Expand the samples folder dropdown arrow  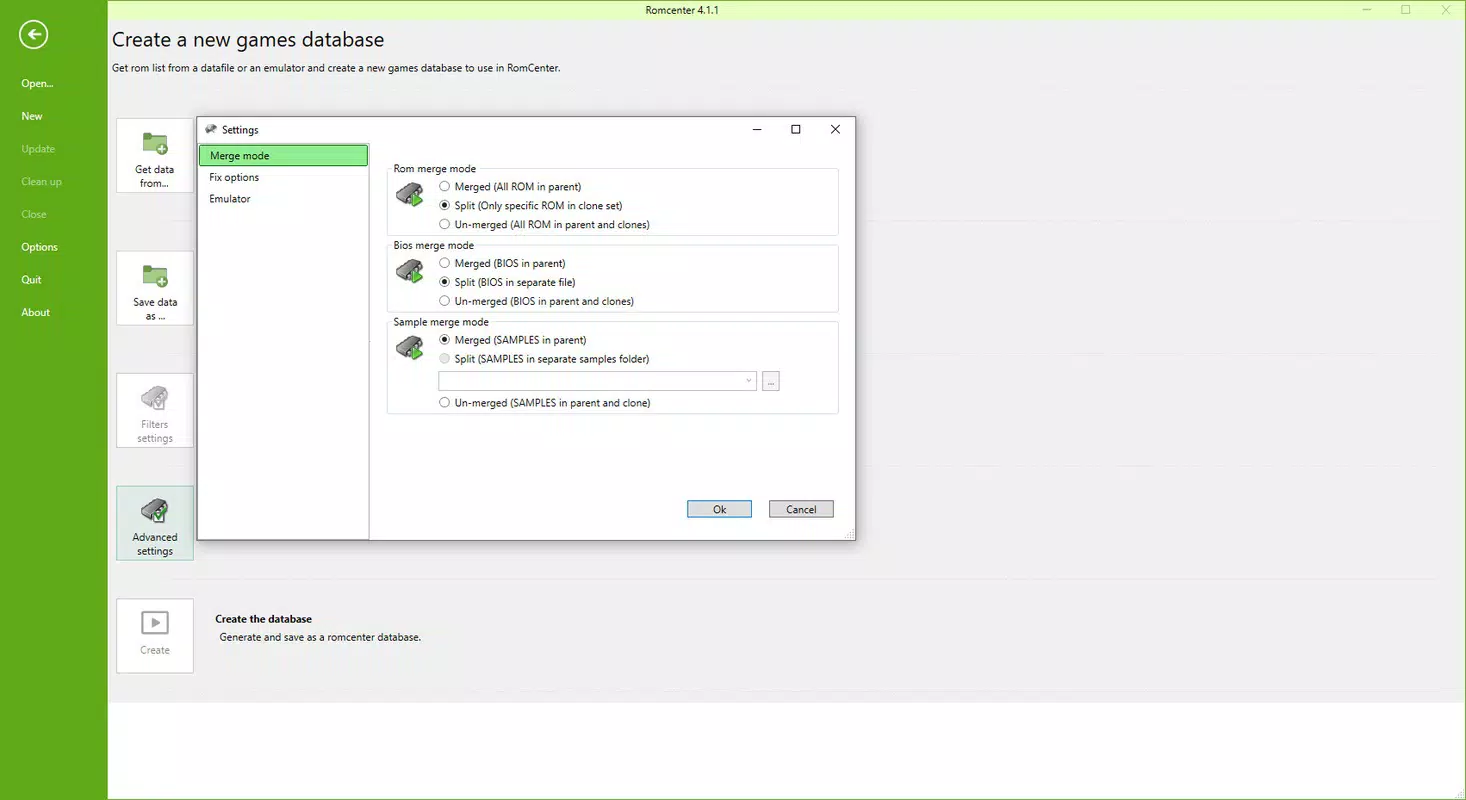coord(748,381)
